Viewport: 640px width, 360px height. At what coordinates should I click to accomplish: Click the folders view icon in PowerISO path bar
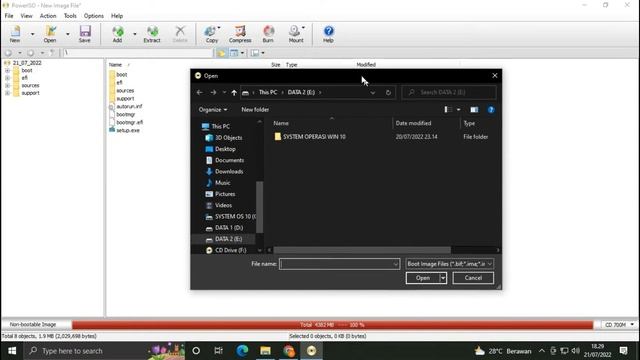221,53
